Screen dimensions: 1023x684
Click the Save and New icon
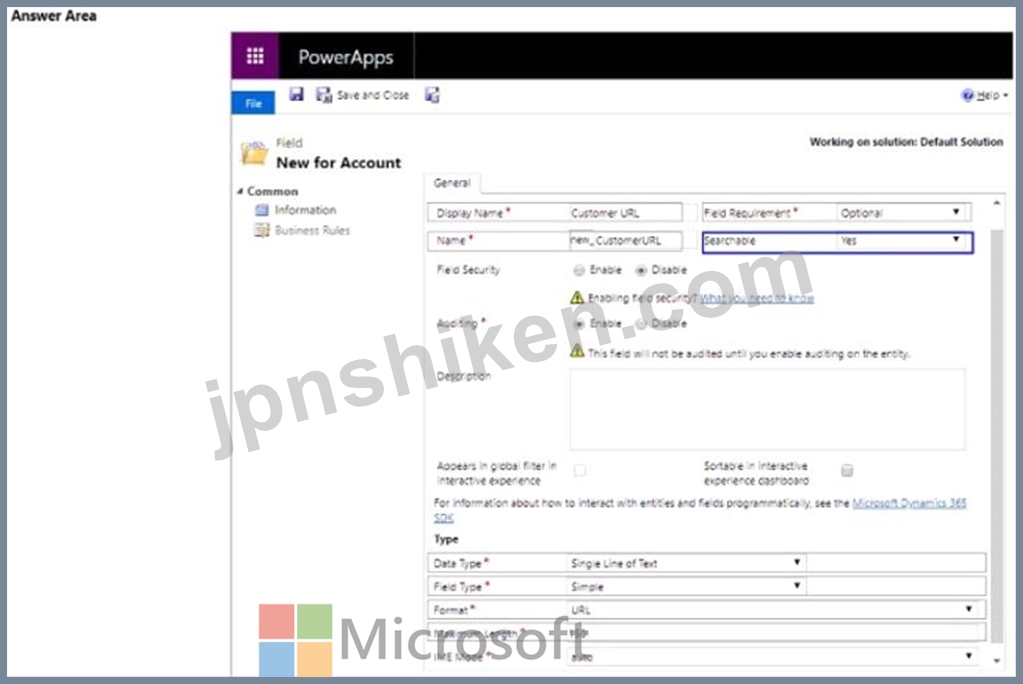(432, 95)
